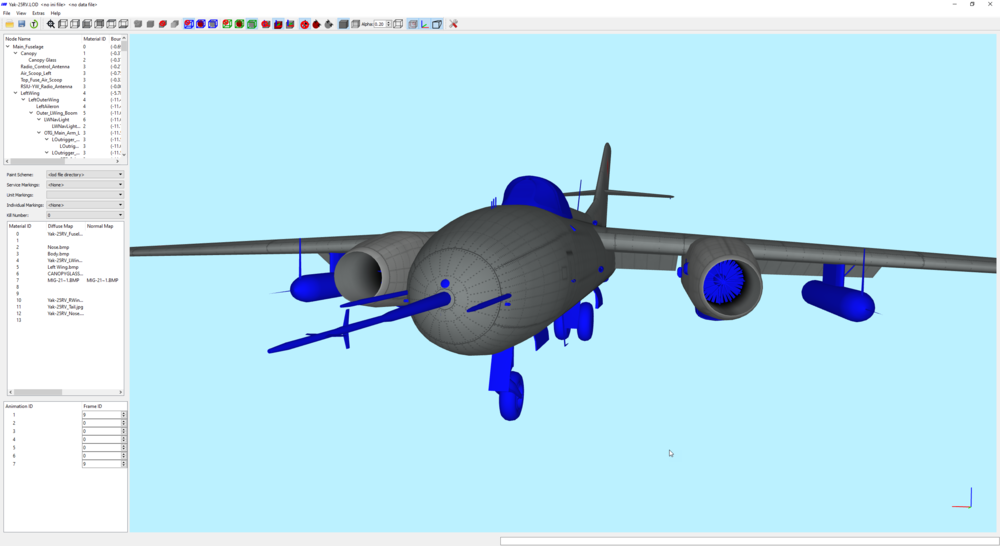Collapse the OTG_Main_Arm_L node

39,133
